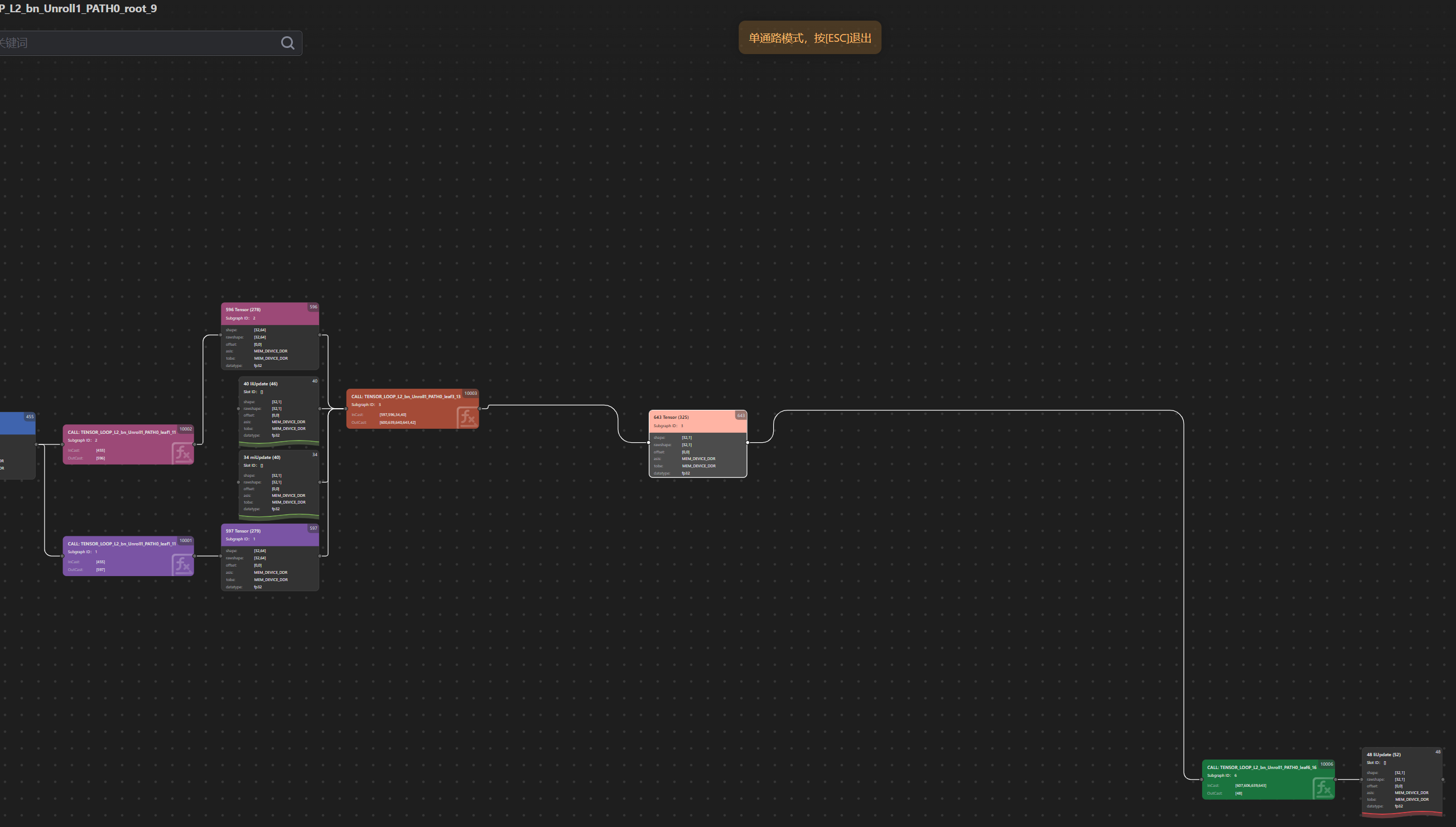Screen dimensions: 1456x827
Task: Click the 643 badge on selected tensor
Action: click(x=740, y=416)
